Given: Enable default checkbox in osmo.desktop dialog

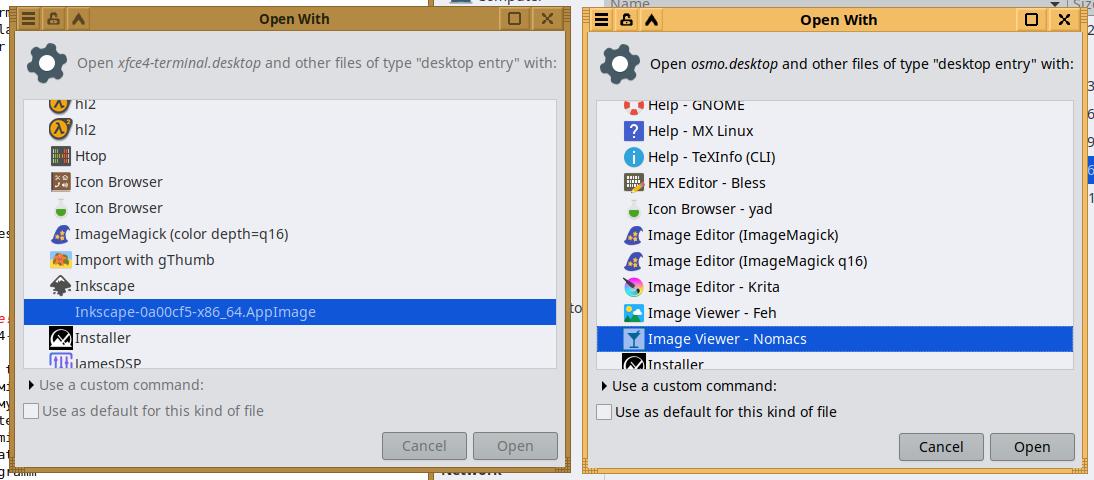Looking at the screenshot, I should coord(603,412).
